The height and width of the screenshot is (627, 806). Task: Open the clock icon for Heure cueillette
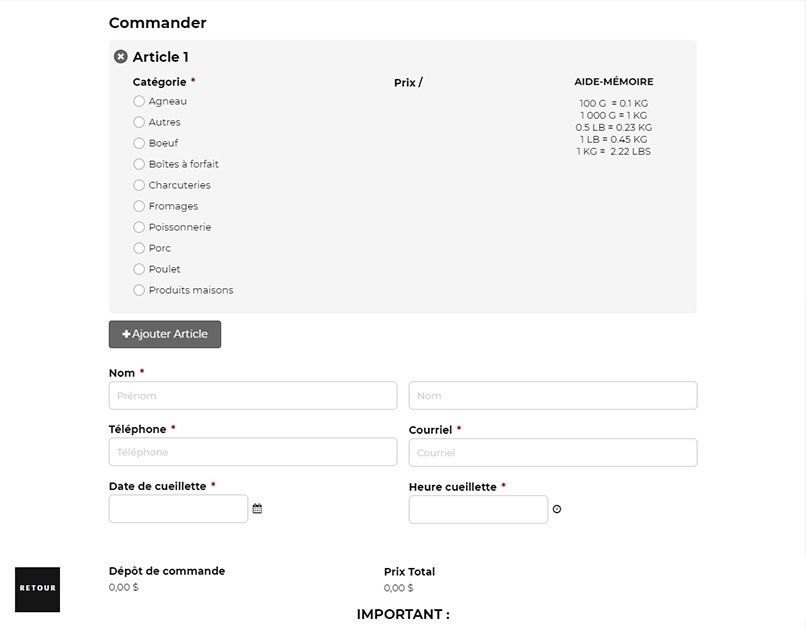coord(557,509)
